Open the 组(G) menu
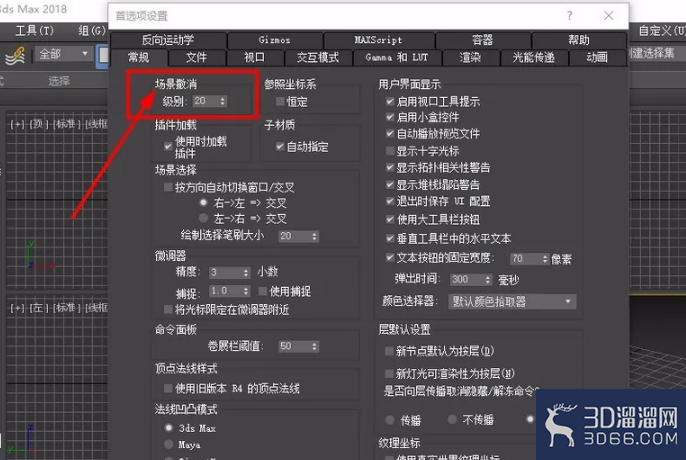686x460 pixels. [92, 31]
